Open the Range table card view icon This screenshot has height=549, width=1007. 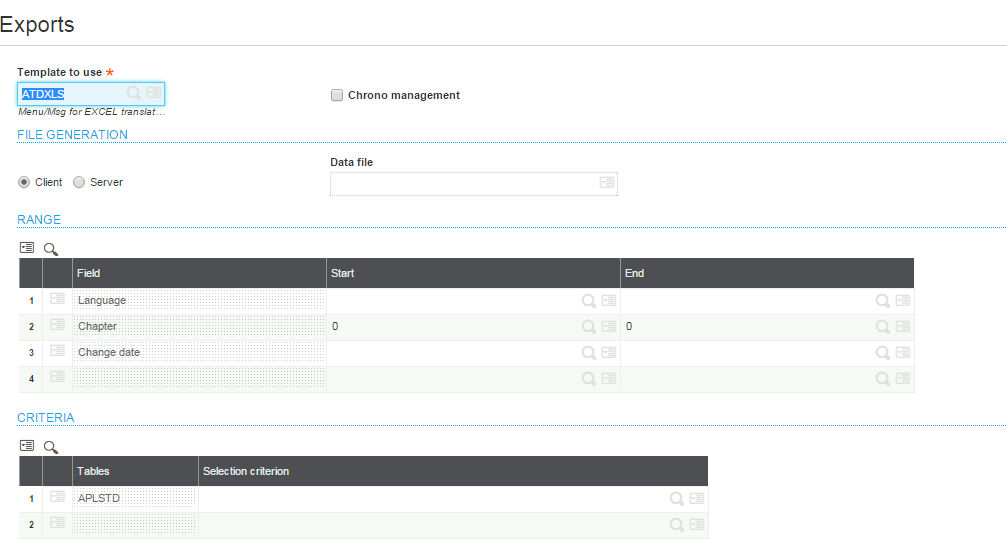pos(27,247)
